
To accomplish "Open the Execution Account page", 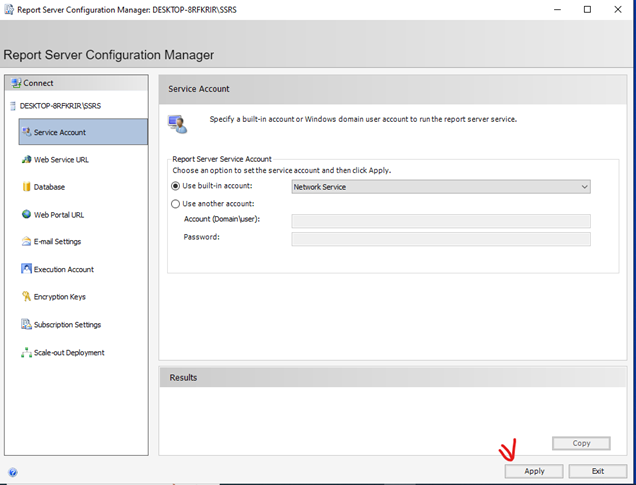I will [x=64, y=269].
